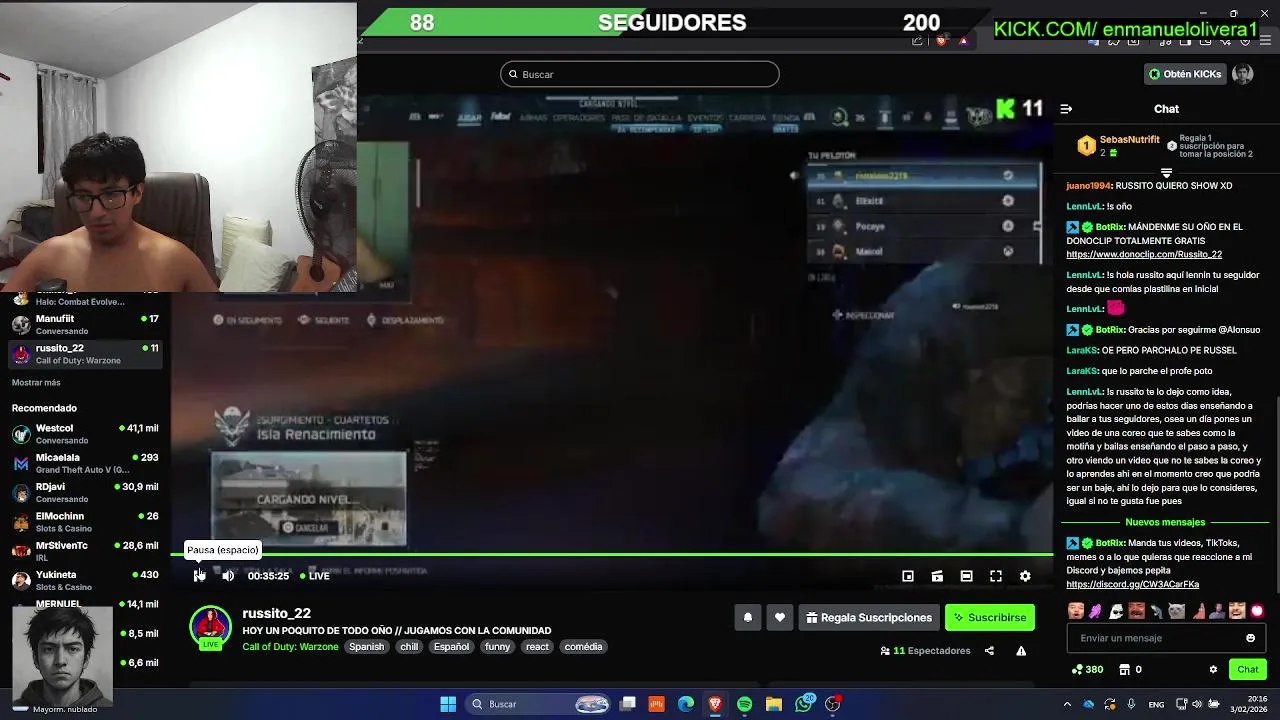The width and height of the screenshot is (1280, 720).
Task: Select the react tag
Action: pyautogui.click(x=537, y=647)
